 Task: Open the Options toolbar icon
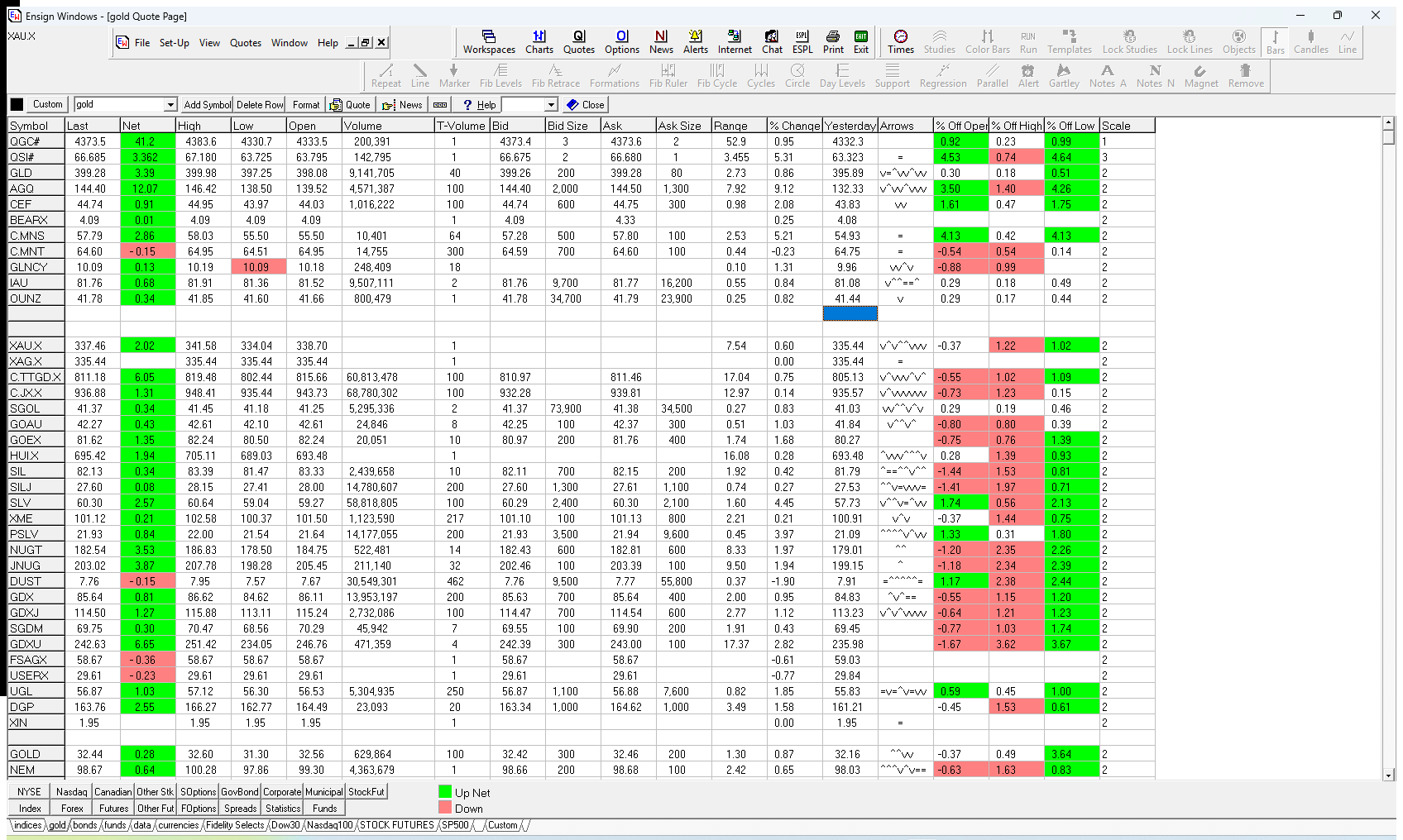click(x=621, y=41)
